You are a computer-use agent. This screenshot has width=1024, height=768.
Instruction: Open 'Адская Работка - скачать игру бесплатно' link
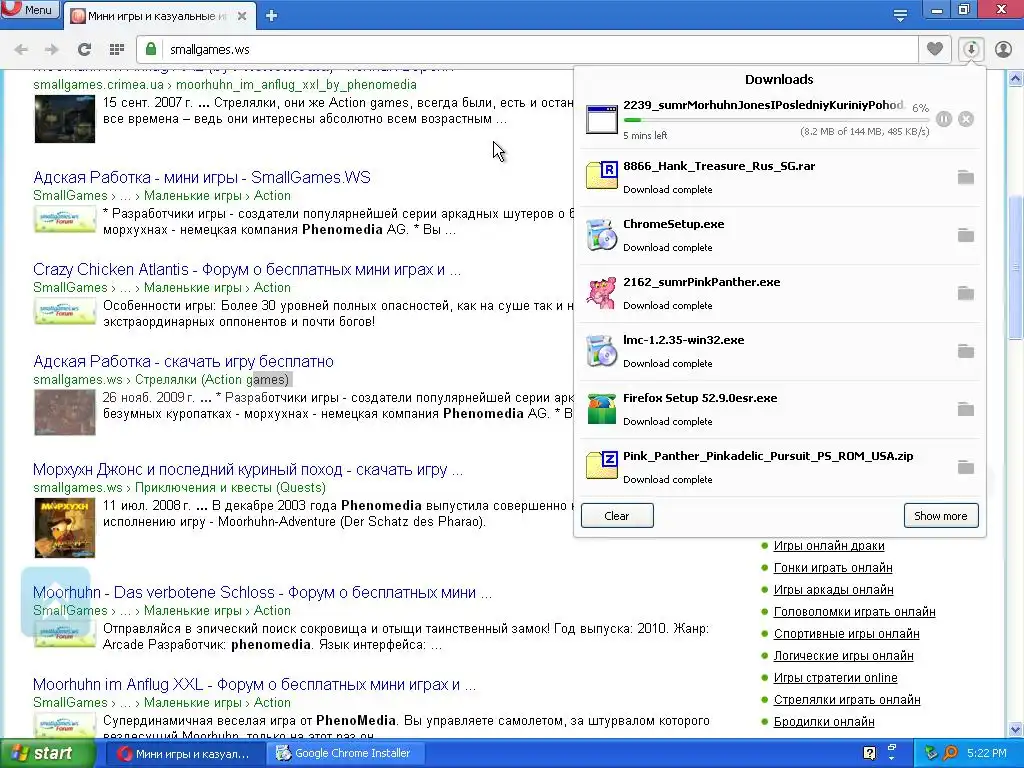coord(184,361)
